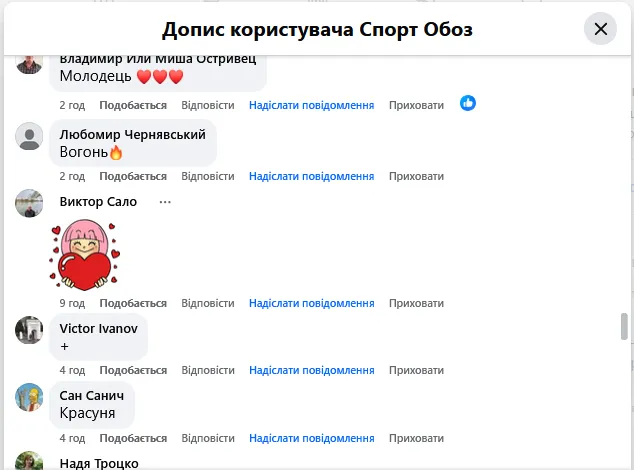
Task: Send message to Любомир Чернявський
Action: click(x=311, y=176)
